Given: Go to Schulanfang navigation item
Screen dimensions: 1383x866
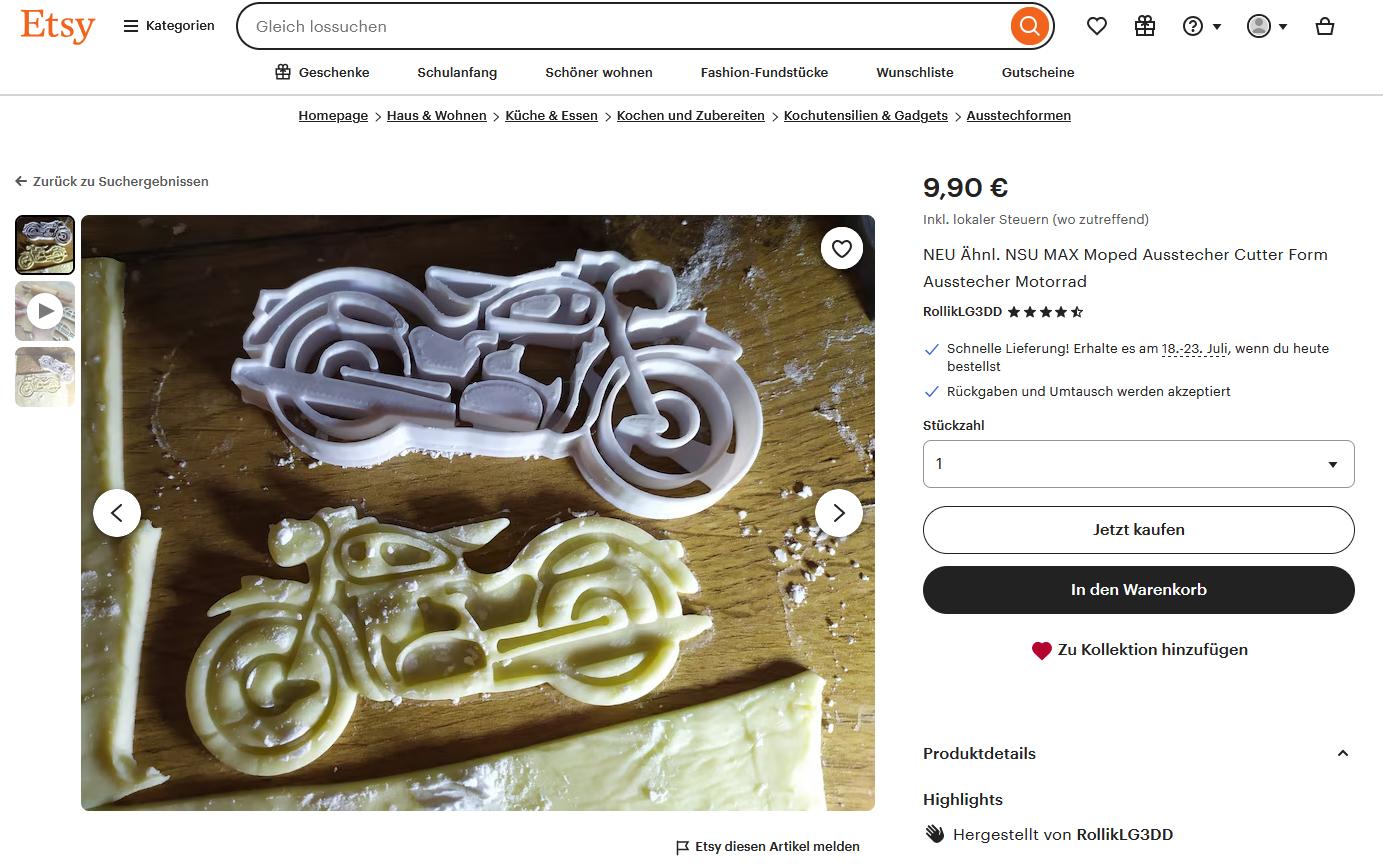Looking at the screenshot, I should click(x=457, y=72).
